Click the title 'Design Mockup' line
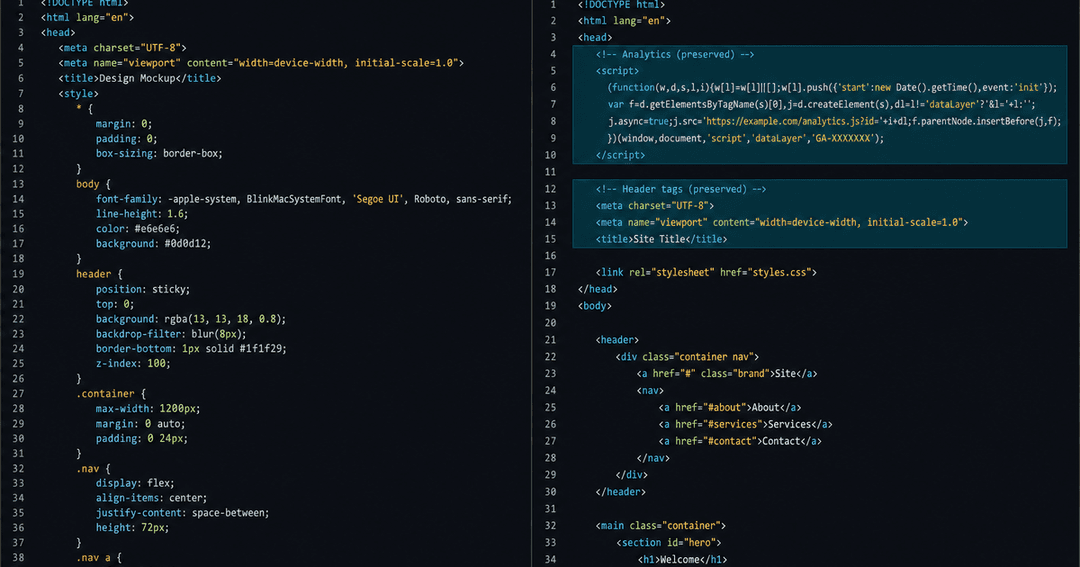The height and width of the screenshot is (567, 1080). (140, 78)
